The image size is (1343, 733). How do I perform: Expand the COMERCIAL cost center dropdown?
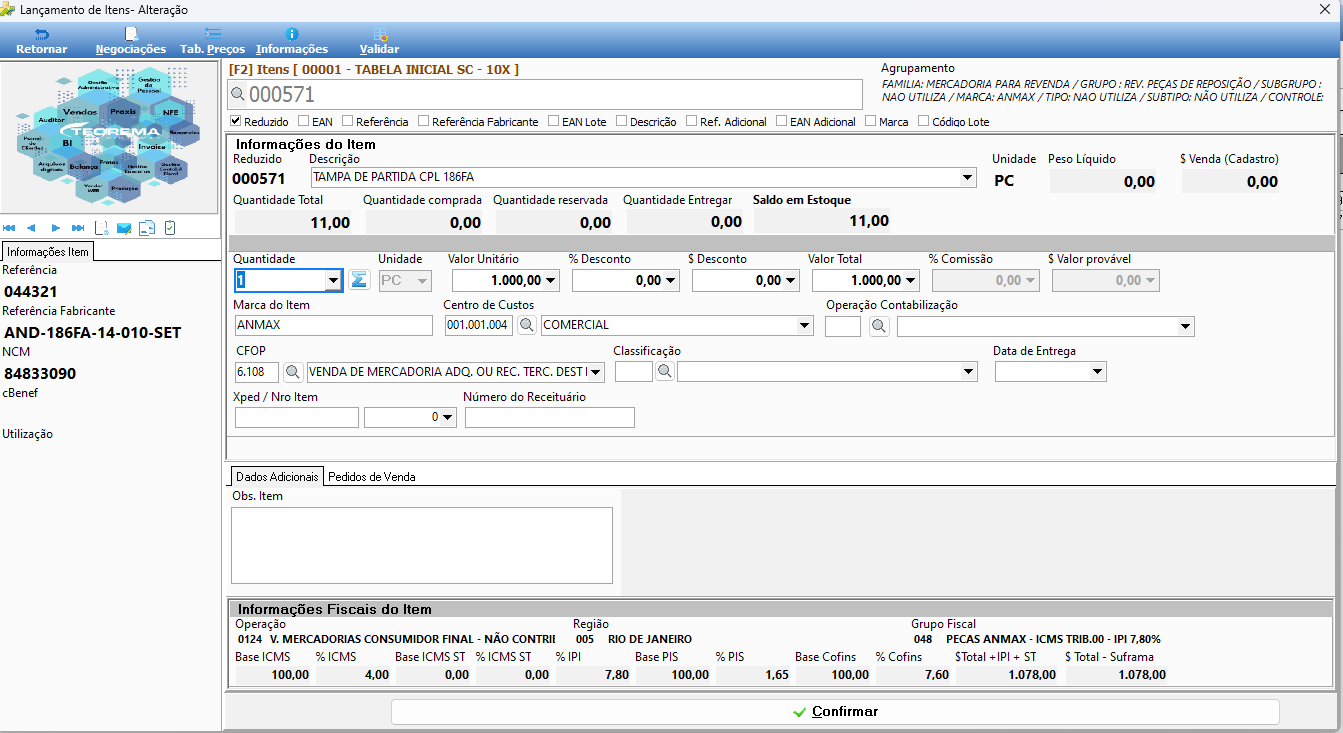[x=805, y=325]
